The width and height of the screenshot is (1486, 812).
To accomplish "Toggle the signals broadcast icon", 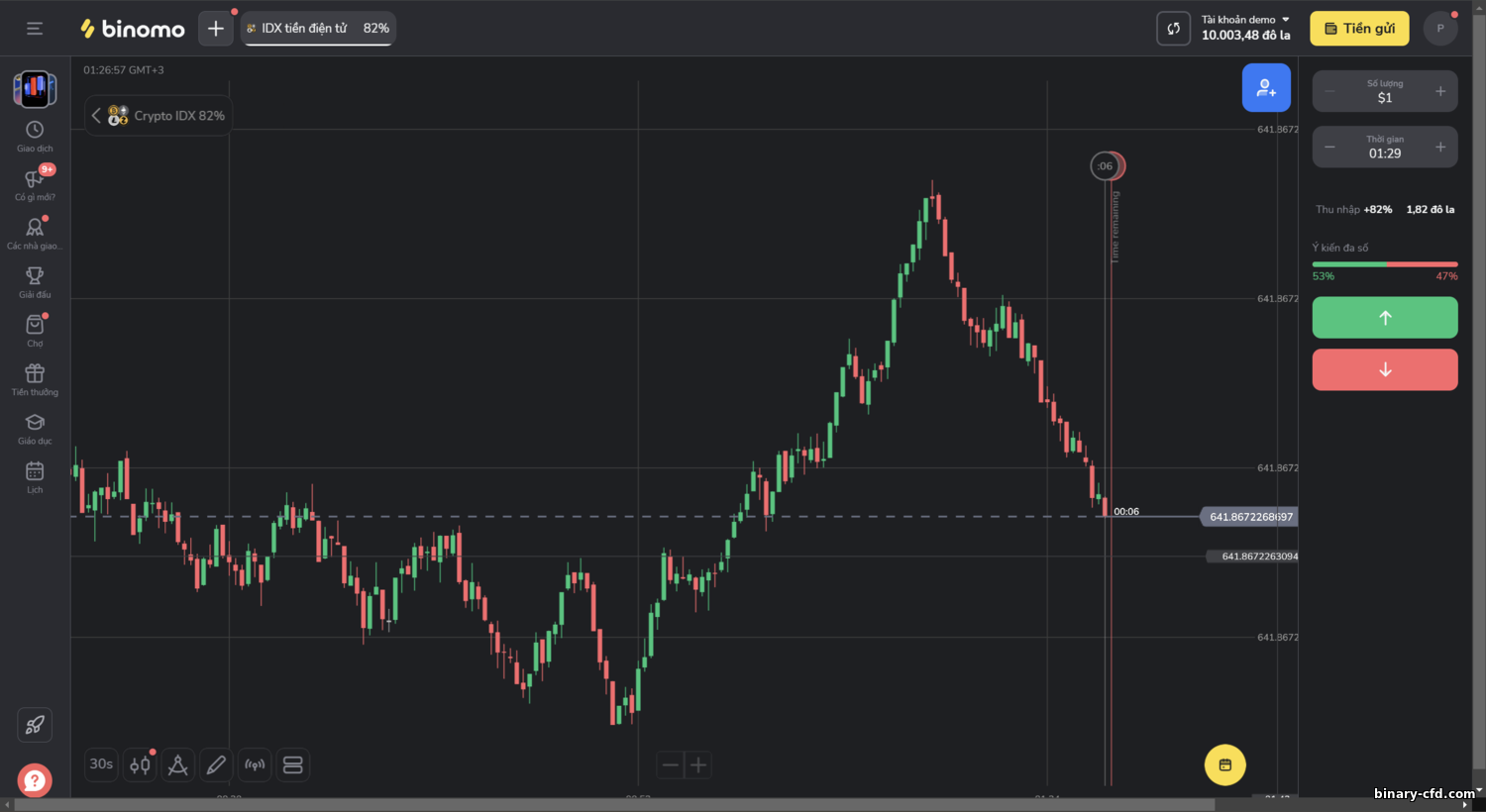I will (255, 764).
